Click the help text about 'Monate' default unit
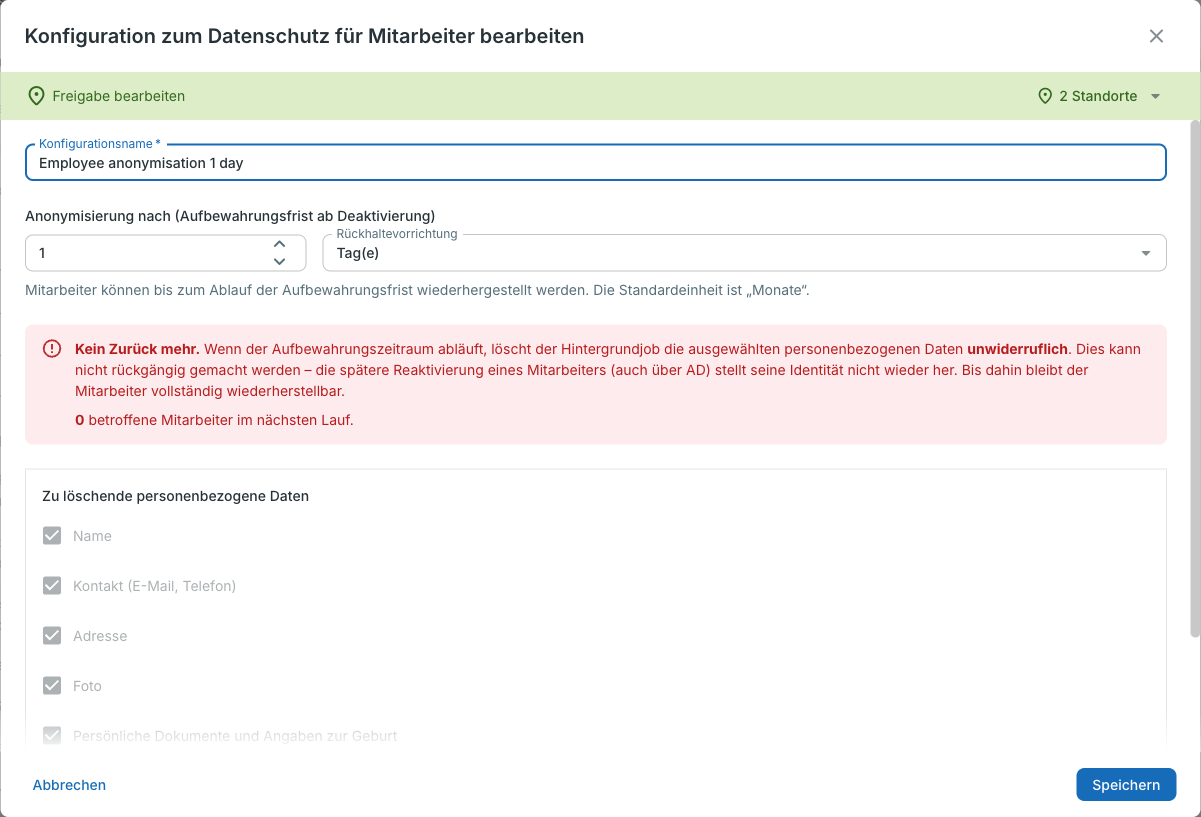This screenshot has height=817, width=1201. coord(417,291)
